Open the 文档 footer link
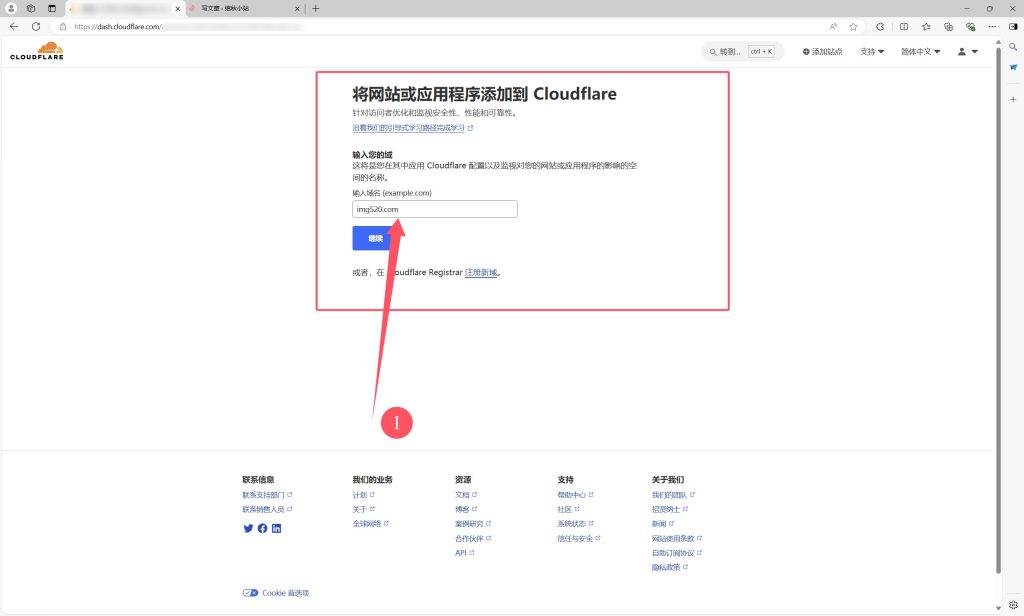1024x616 pixels. click(x=466, y=495)
